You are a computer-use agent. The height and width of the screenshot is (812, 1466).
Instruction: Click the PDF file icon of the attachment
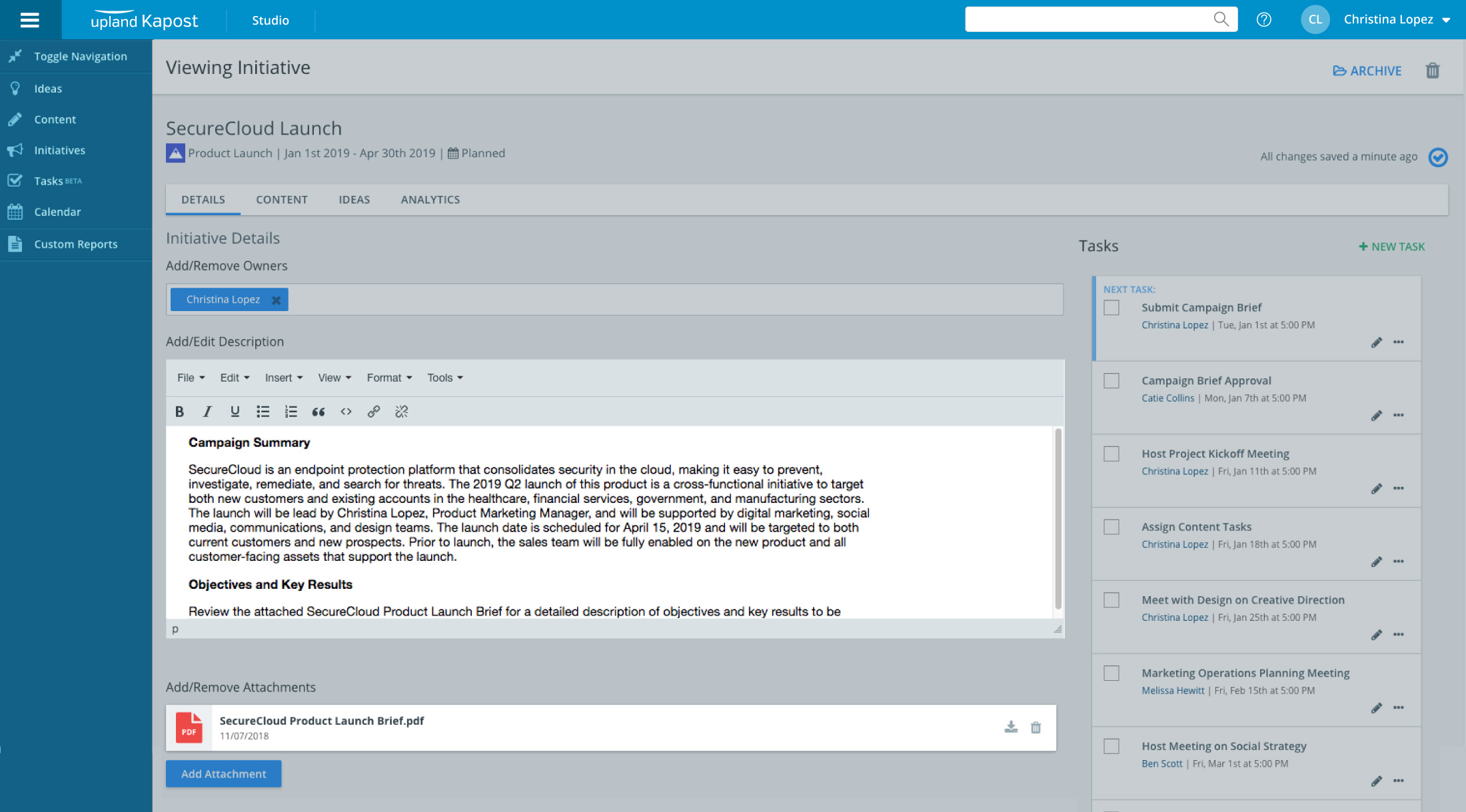[189, 727]
